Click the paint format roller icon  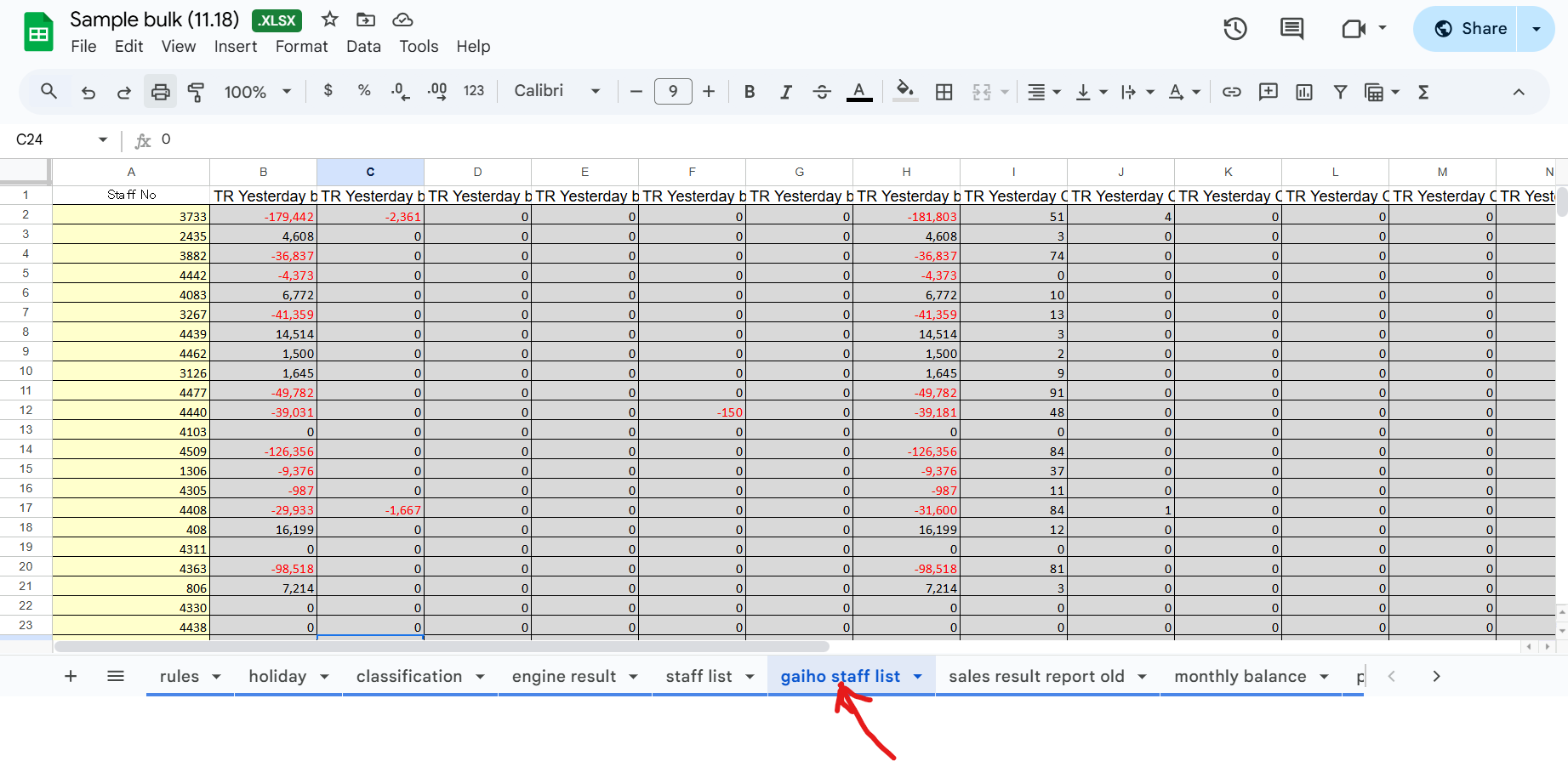(x=196, y=92)
